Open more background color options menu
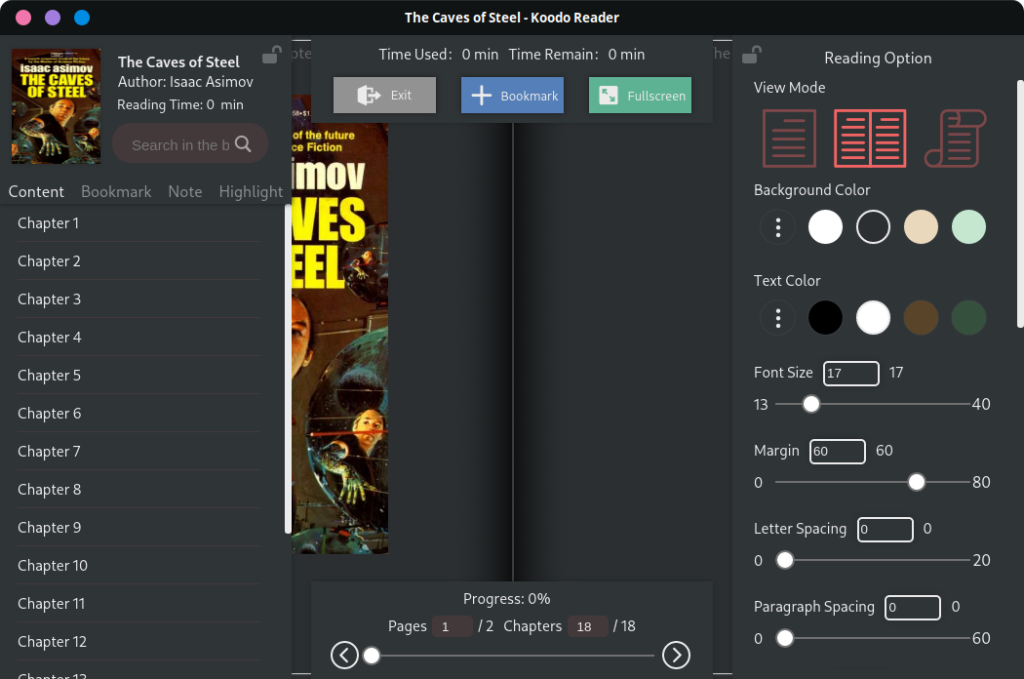Screen dimensions: 1024x679 coord(777,227)
